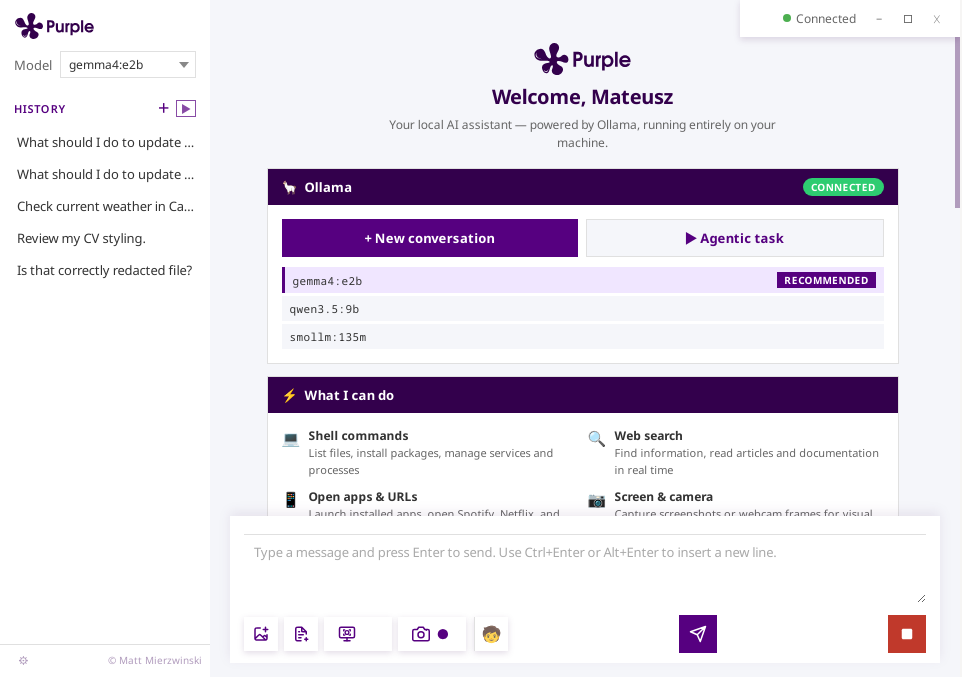The height and width of the screenshot is (677, 962).
Task: Open first 'What should I do to update' chat
Action: pos(105,142)
